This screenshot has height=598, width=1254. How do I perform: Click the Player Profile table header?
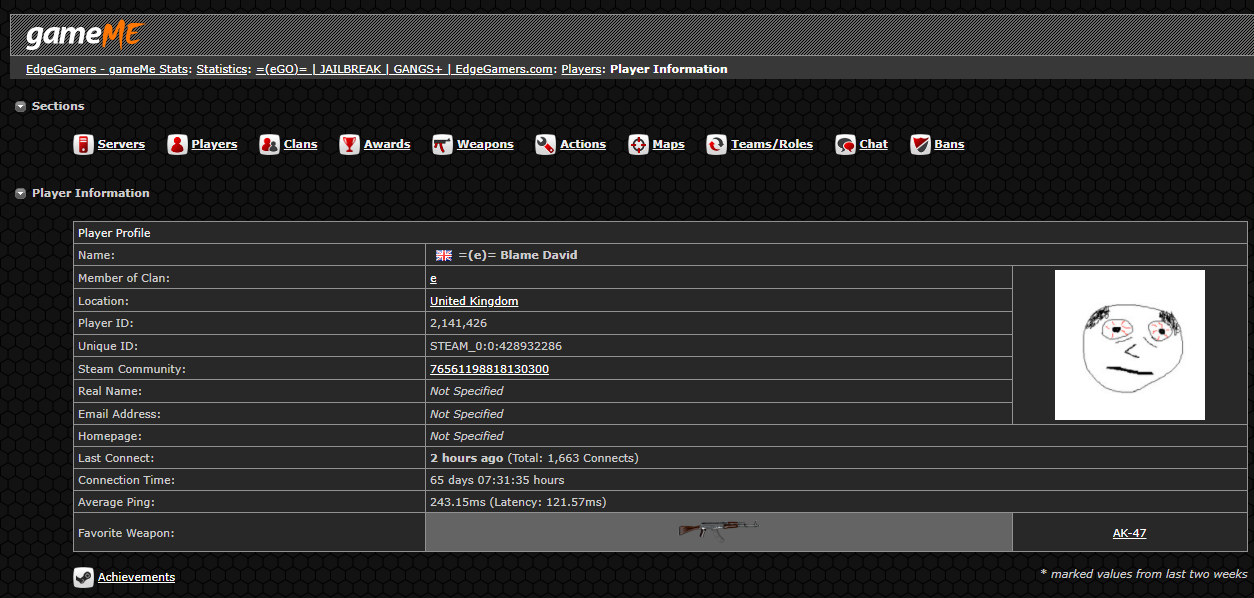pyautogui.click(x=660, y=233)
